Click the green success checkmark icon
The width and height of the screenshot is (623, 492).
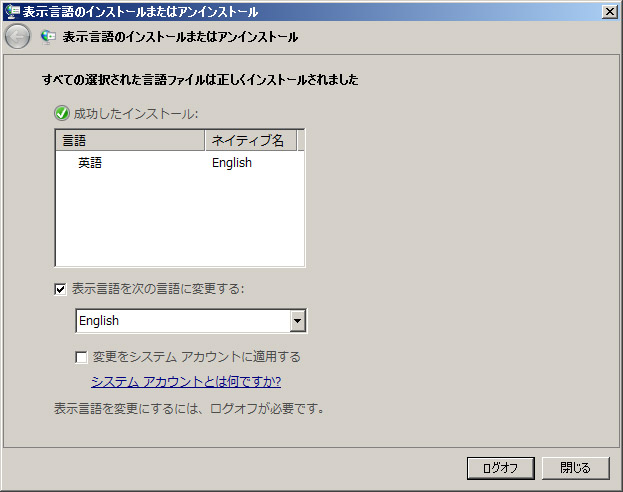62,113
